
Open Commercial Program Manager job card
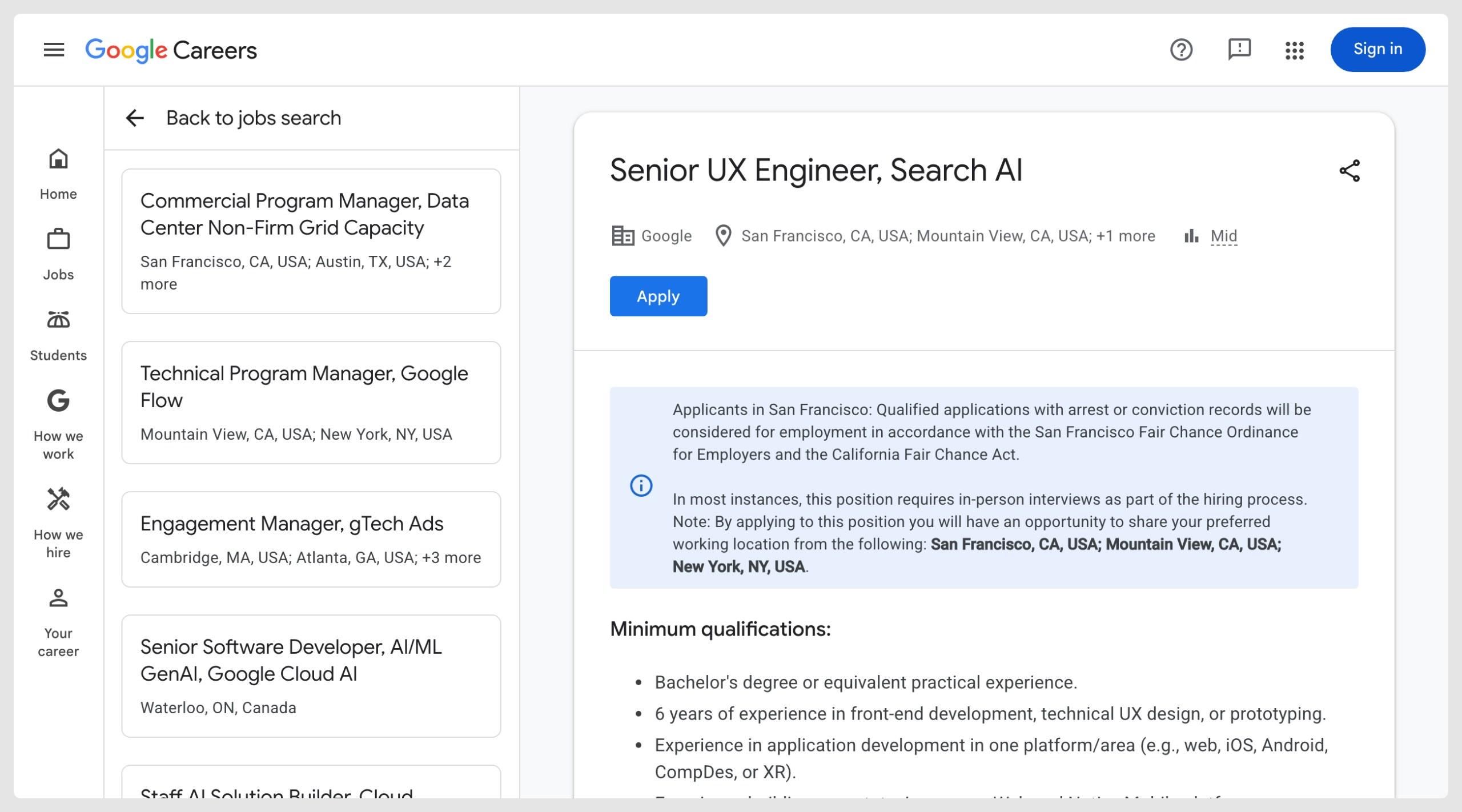tap(311, 241)
